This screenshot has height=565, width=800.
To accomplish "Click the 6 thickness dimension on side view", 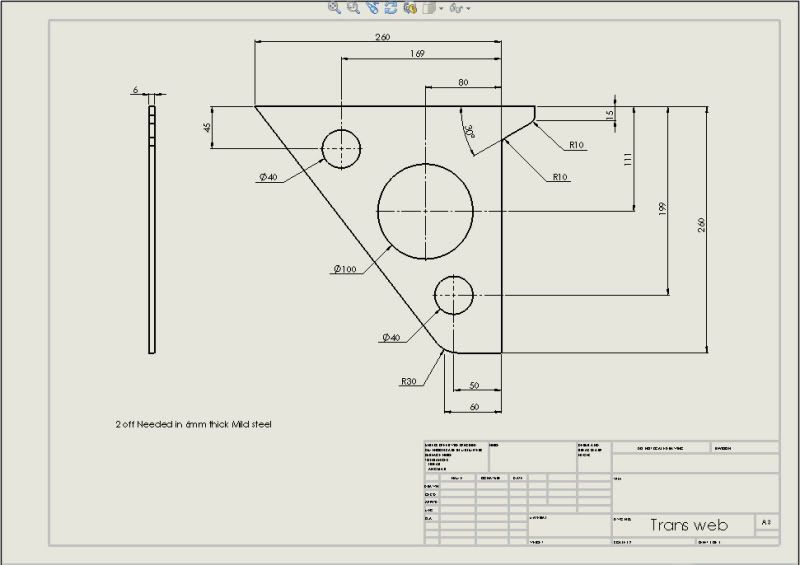I will click(x=135, y=90).
